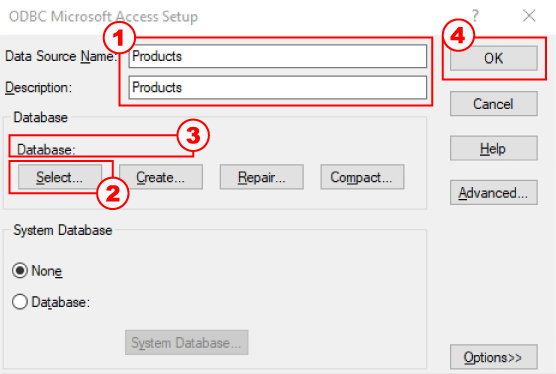Confirm the setup with OK
The width and height of the screenshot is (556, 374).
[x=494, y=58]
